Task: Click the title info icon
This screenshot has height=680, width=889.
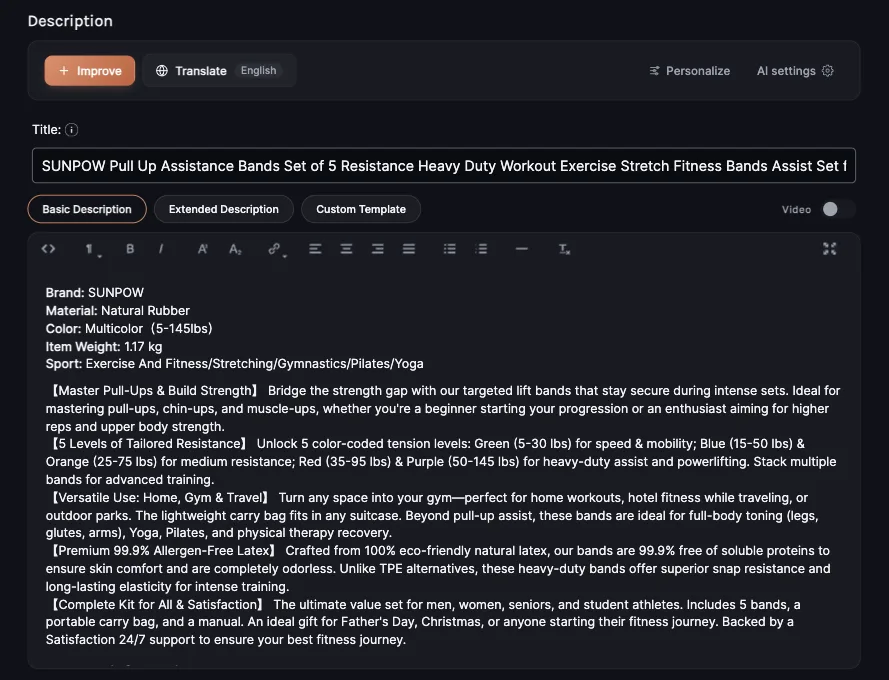Action: [71, 130]
